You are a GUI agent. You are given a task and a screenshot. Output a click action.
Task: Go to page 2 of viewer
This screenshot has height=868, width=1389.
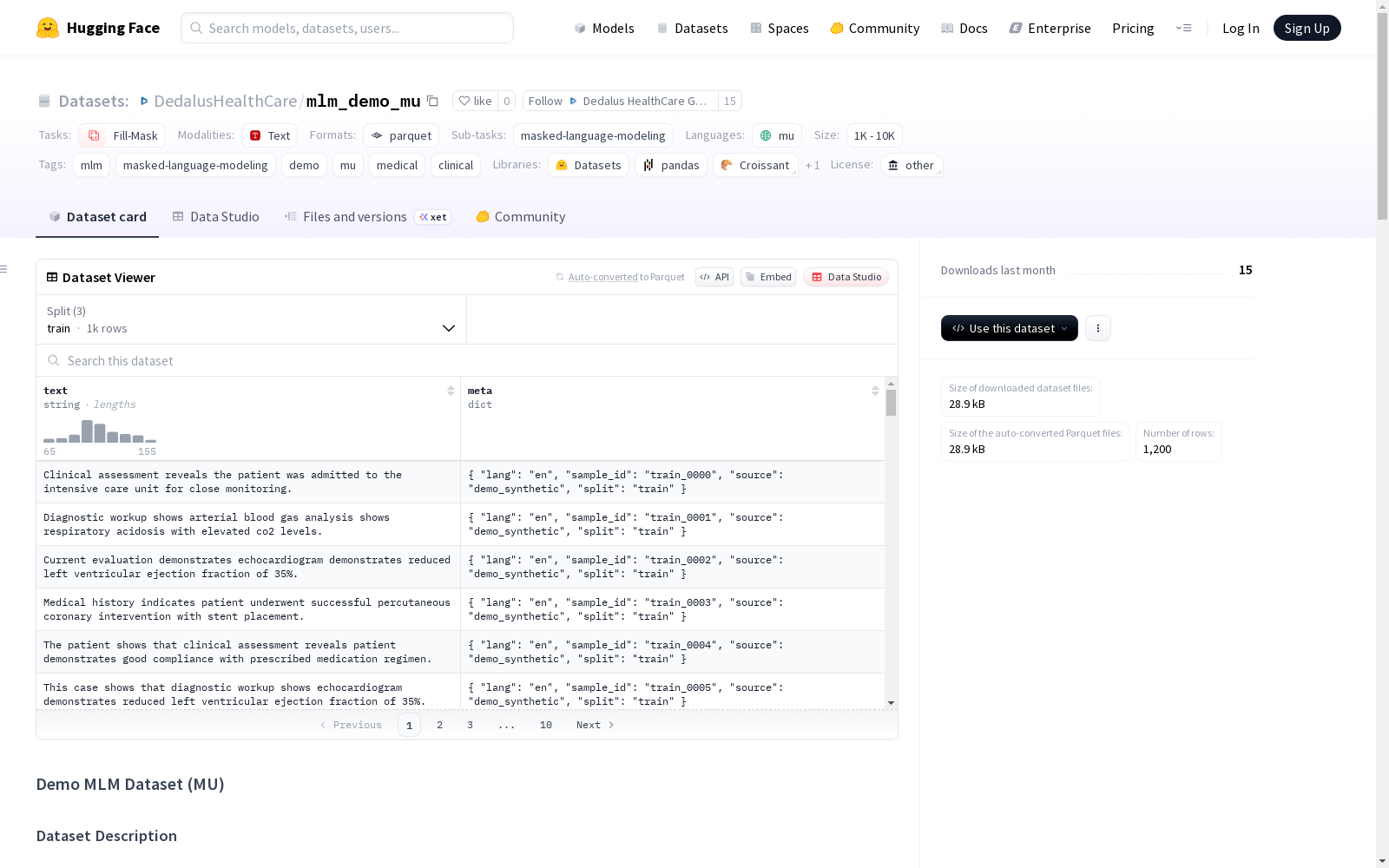pos(440,725)
